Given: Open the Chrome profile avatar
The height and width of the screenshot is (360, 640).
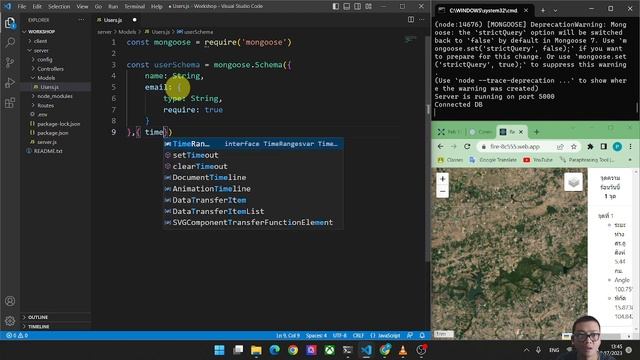Looking at the screenshot, I should coord(617,147).
